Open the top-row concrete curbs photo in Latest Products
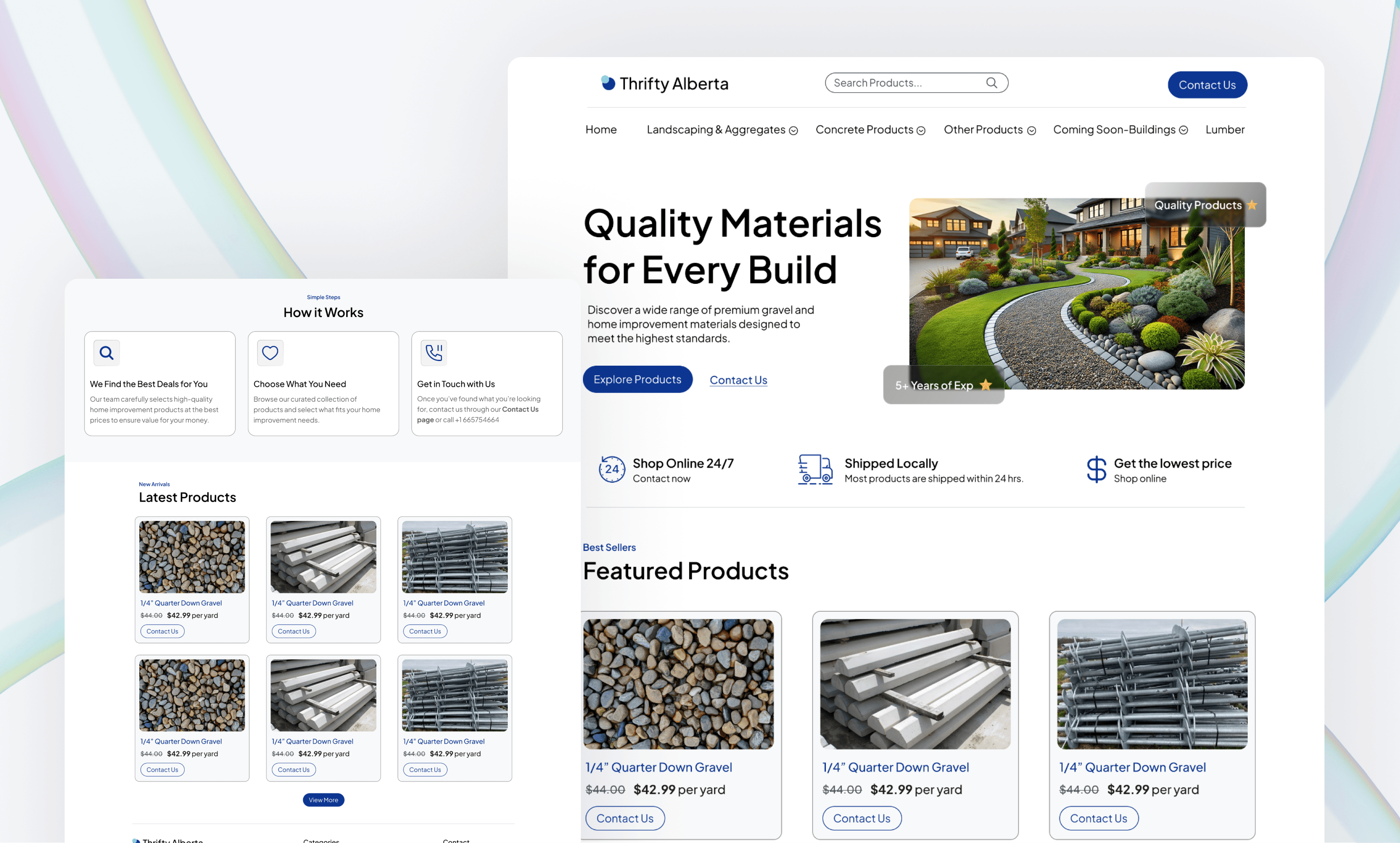This screenshot has height=843, width=1400. click(323, 557)
